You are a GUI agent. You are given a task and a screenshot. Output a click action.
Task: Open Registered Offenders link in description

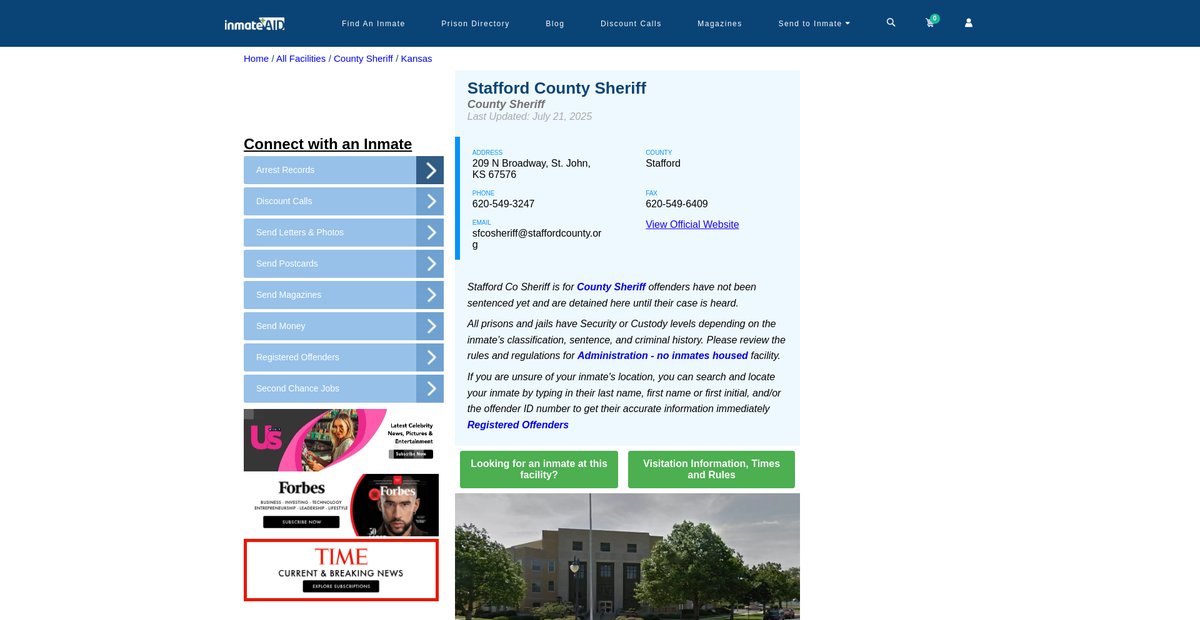518,425
